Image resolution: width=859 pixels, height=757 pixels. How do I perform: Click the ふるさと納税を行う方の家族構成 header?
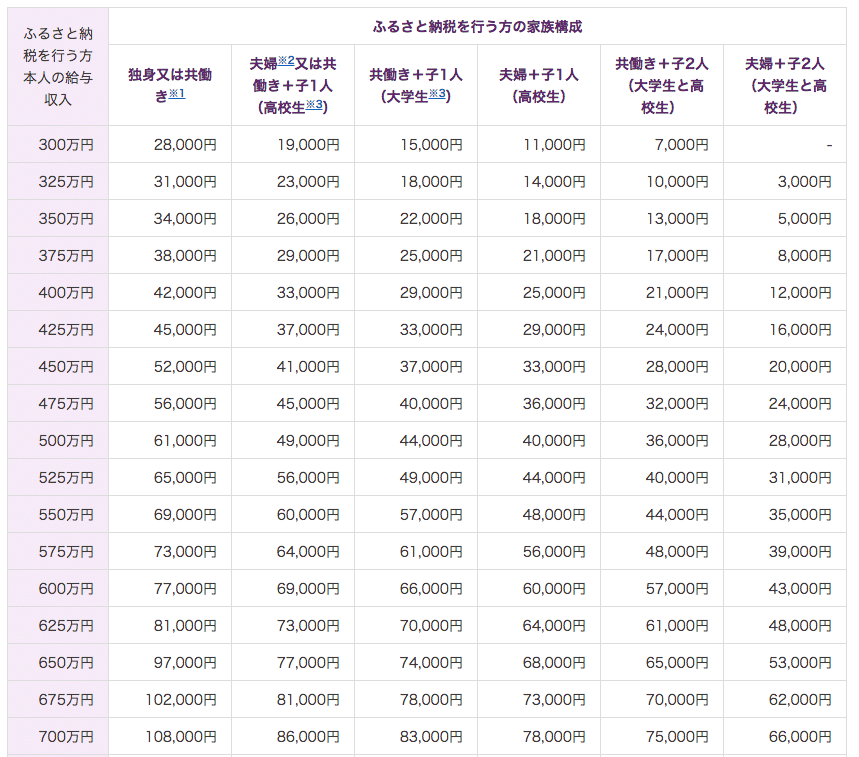click(x=477, y=26)
